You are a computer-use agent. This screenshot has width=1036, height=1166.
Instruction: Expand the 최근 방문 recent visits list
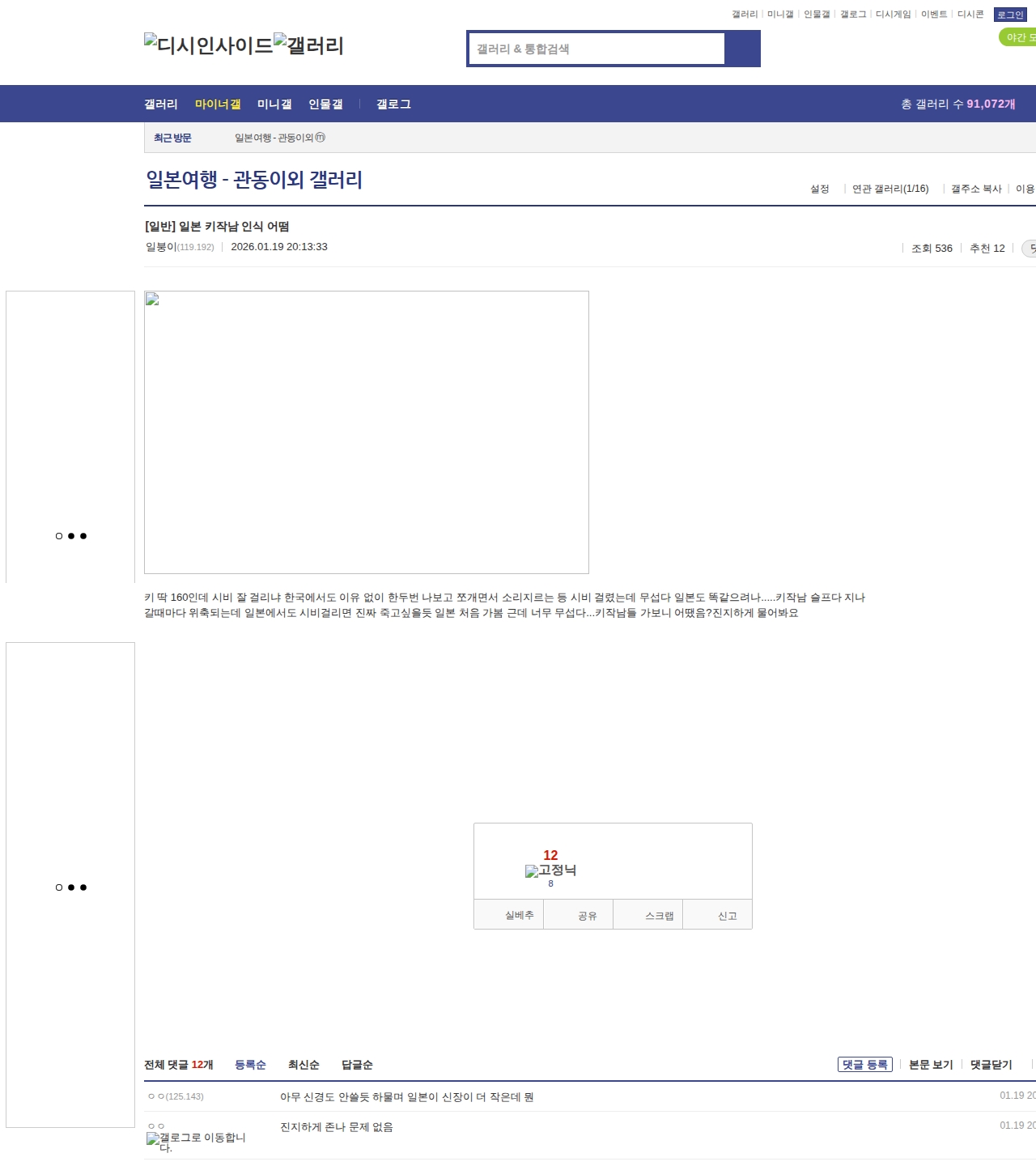pyautogui.click(x=172, y=138)
